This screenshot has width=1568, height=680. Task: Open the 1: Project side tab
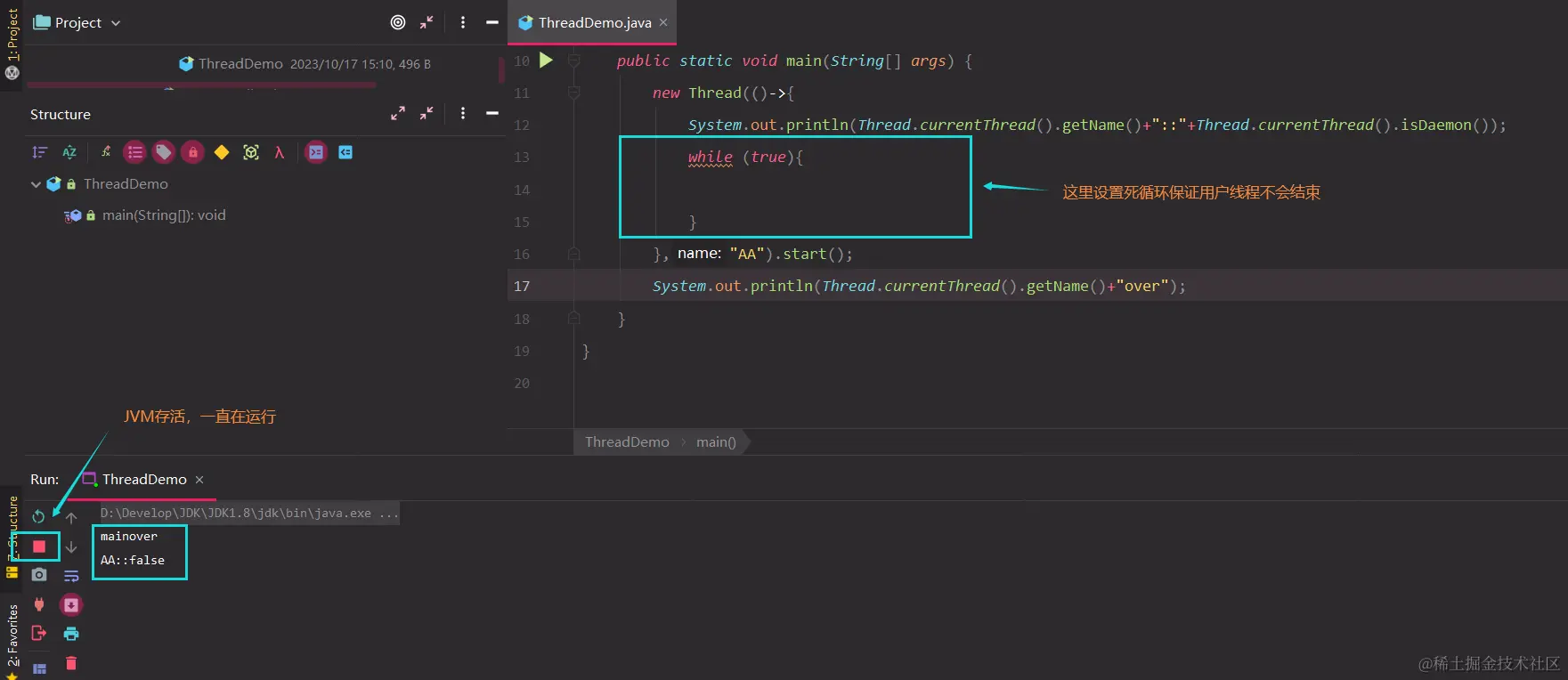click(12, 34)
